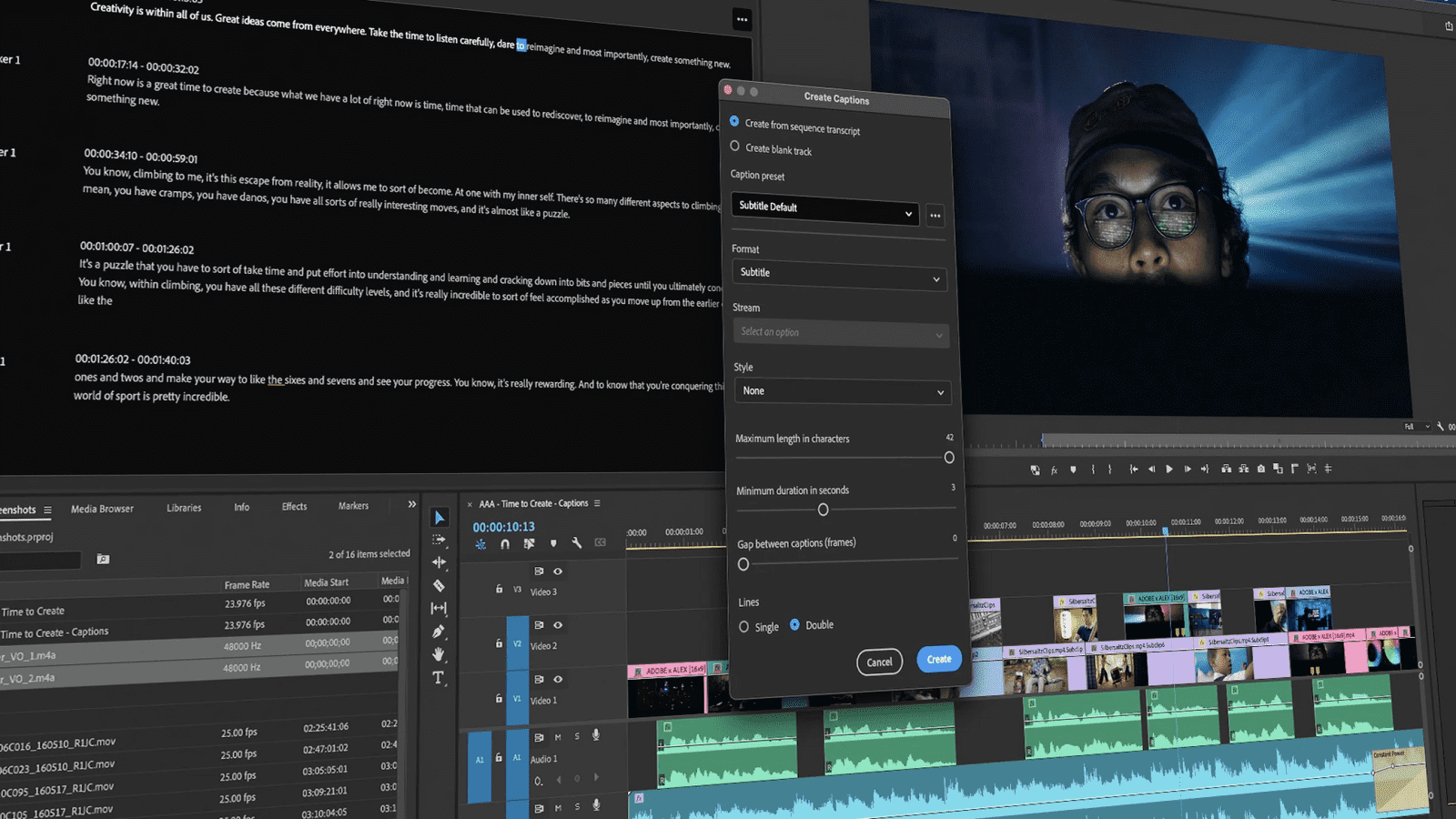Switch to the Media Browser tab
The image size is (1456, 819).
pos(102,509)
